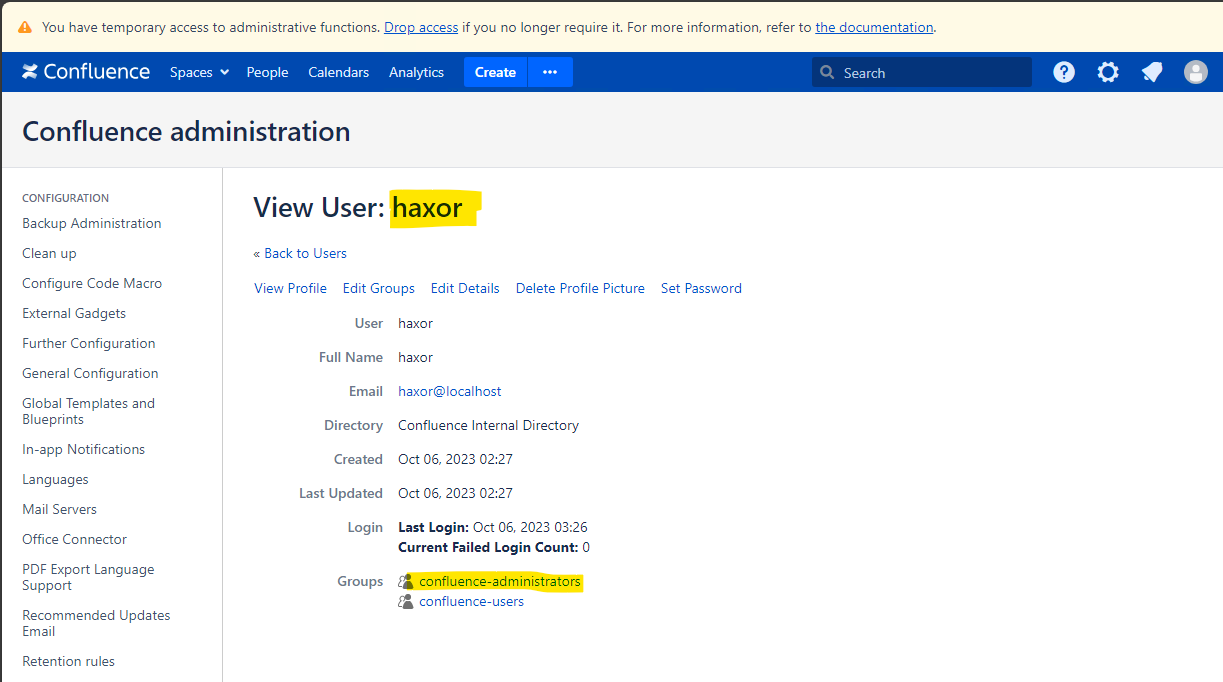Viewport: 1223px width, 682px height.
Task: Open View Profile link
Action: point(290,288)
